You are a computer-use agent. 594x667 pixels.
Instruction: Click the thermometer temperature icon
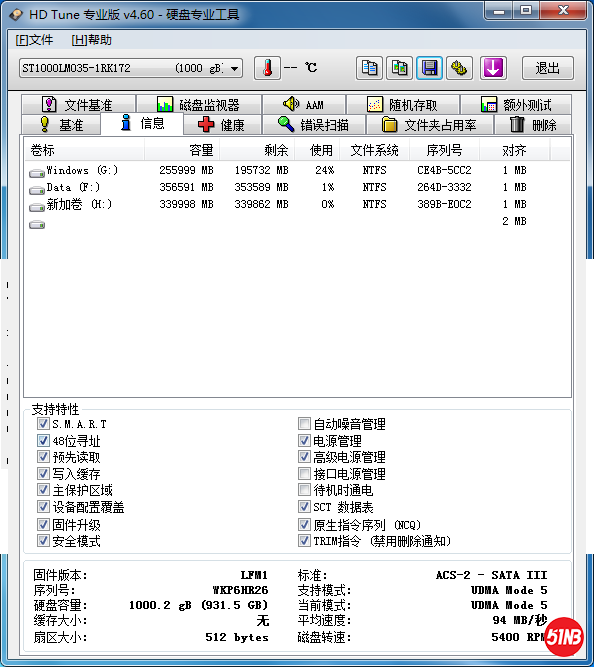pyautogui.click(x=267, y=68)
